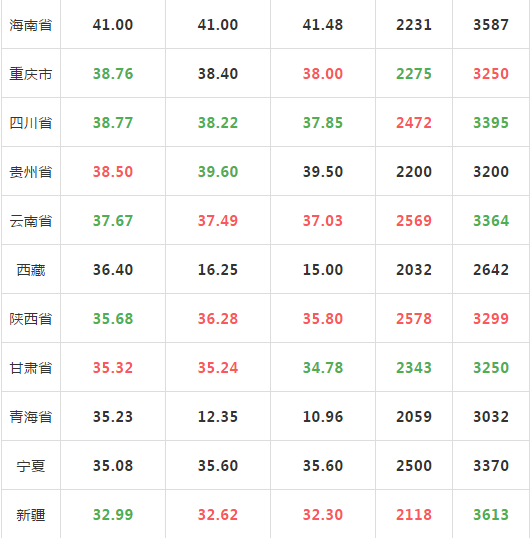Click the red value 2578 for 陕西省
This screenshot has width=531, height=538.
[x=414, y=319]
